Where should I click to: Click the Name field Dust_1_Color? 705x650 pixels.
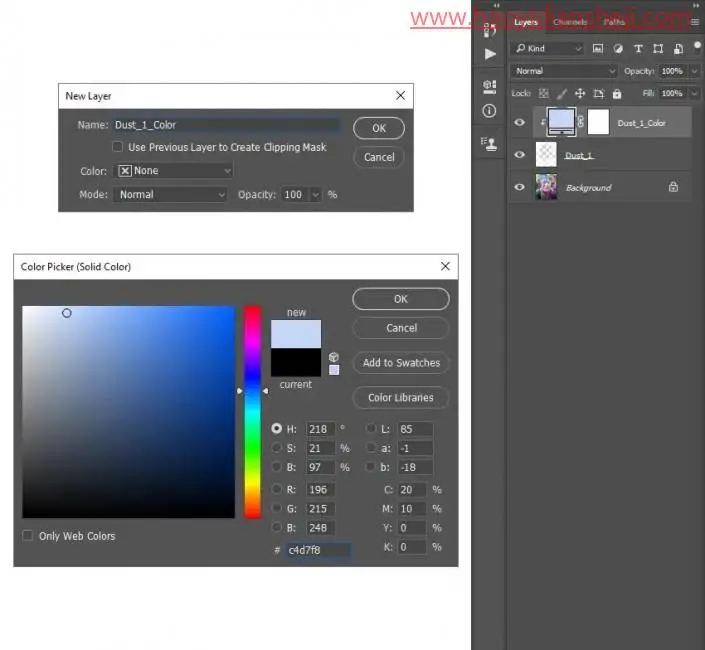[226, 125]
